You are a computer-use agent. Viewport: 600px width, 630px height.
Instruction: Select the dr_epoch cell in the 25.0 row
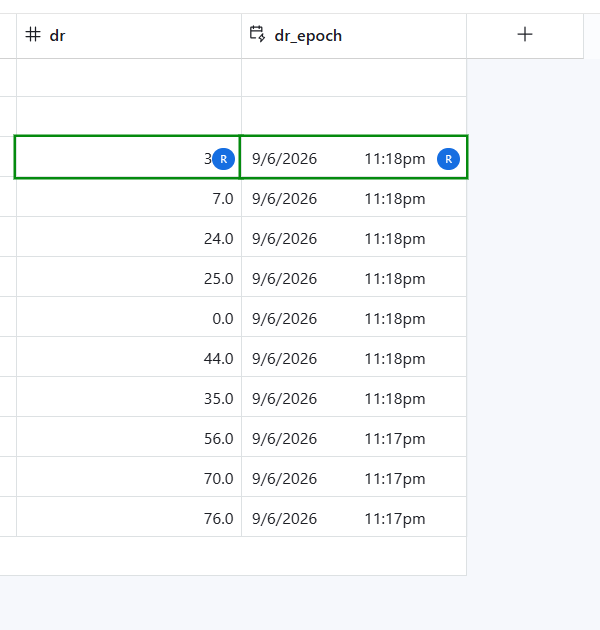354,277
